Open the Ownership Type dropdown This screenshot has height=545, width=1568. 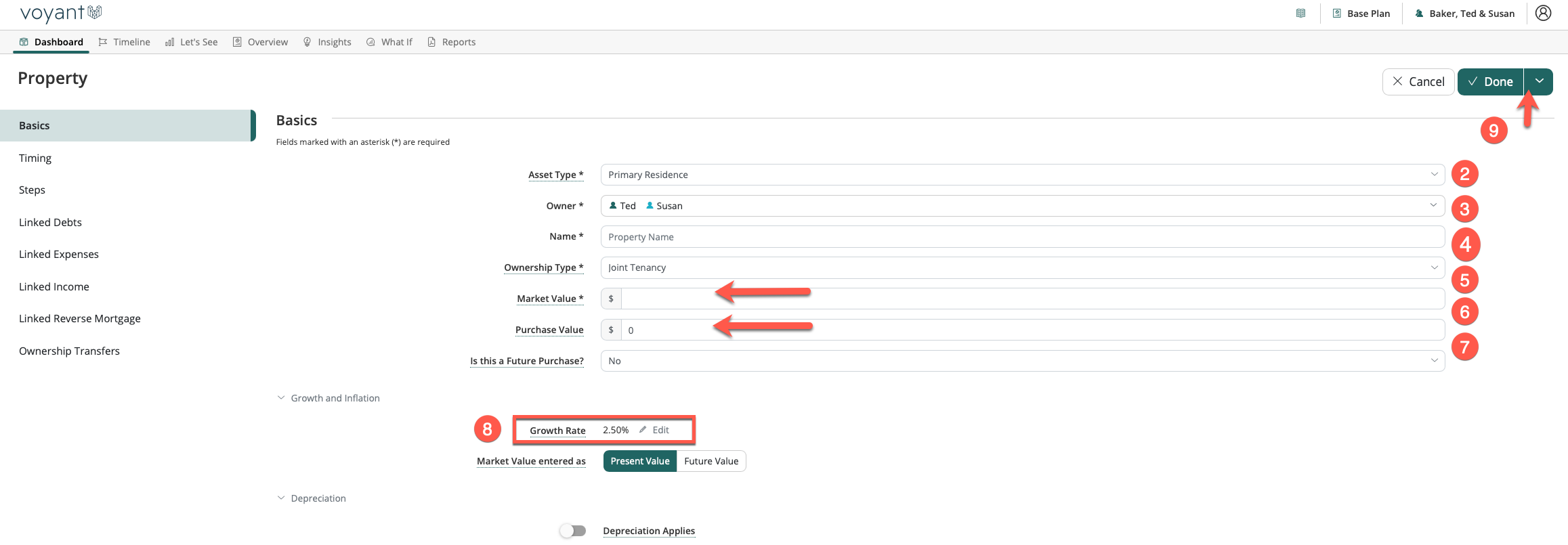point(1022,267)
